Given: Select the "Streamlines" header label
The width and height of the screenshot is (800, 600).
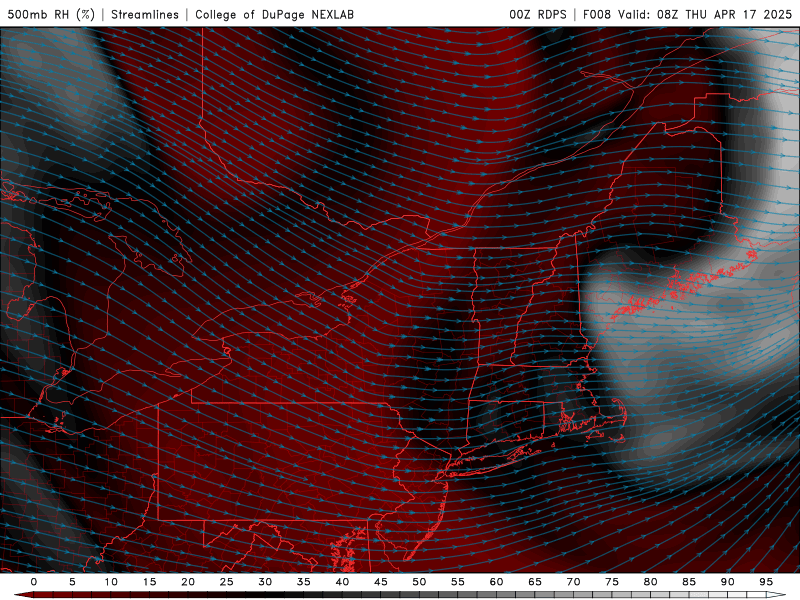Looking at the screenshot, I should coord(145,14).
